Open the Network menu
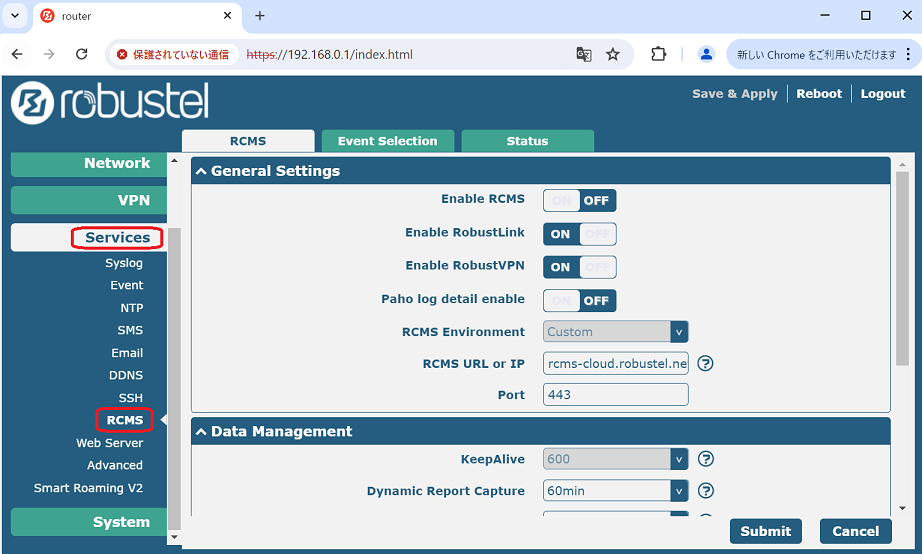The width and height of the screenshot is (922, 554). pyautogui.click(x=89, y=163)
